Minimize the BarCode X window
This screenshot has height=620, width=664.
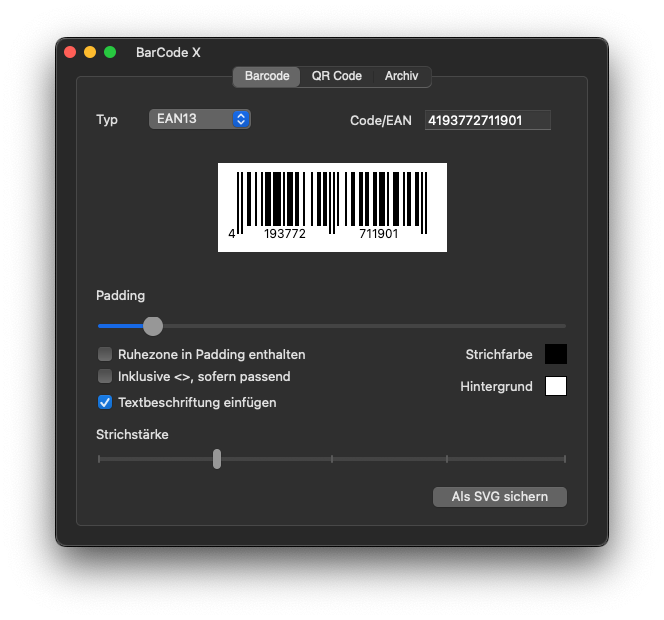click(x=90, y=52)
